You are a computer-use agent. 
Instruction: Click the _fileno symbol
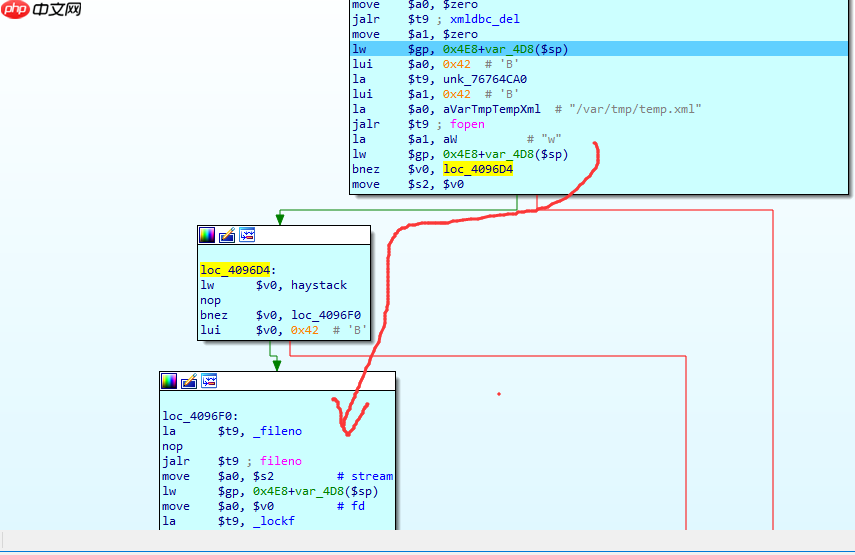(277, 431)
